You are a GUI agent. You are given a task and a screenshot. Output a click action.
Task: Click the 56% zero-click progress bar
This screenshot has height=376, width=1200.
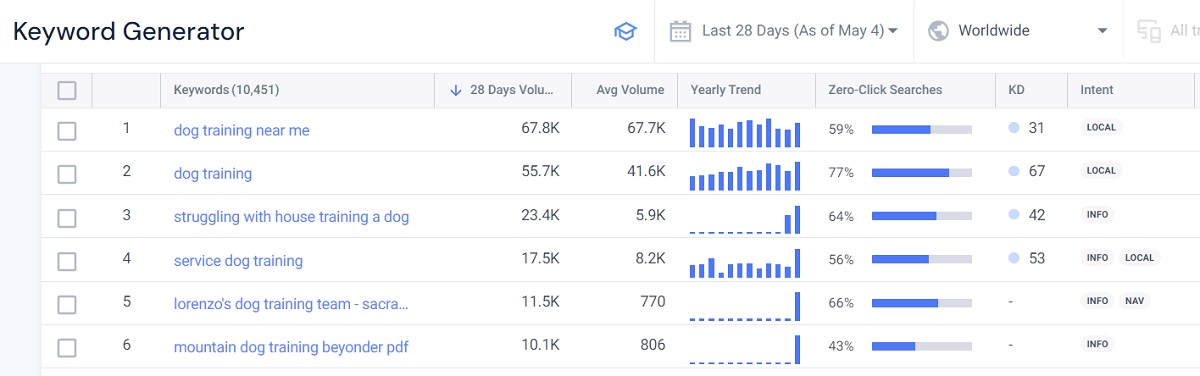click(x=922, y=259)
